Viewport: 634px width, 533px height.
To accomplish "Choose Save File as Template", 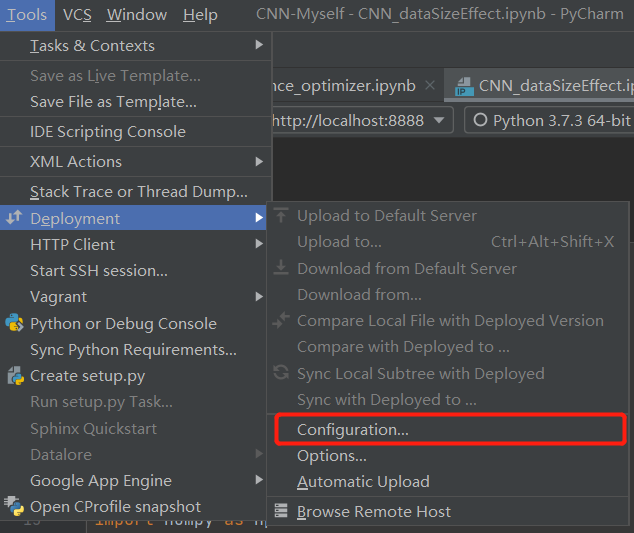I will tap(135, 102).
